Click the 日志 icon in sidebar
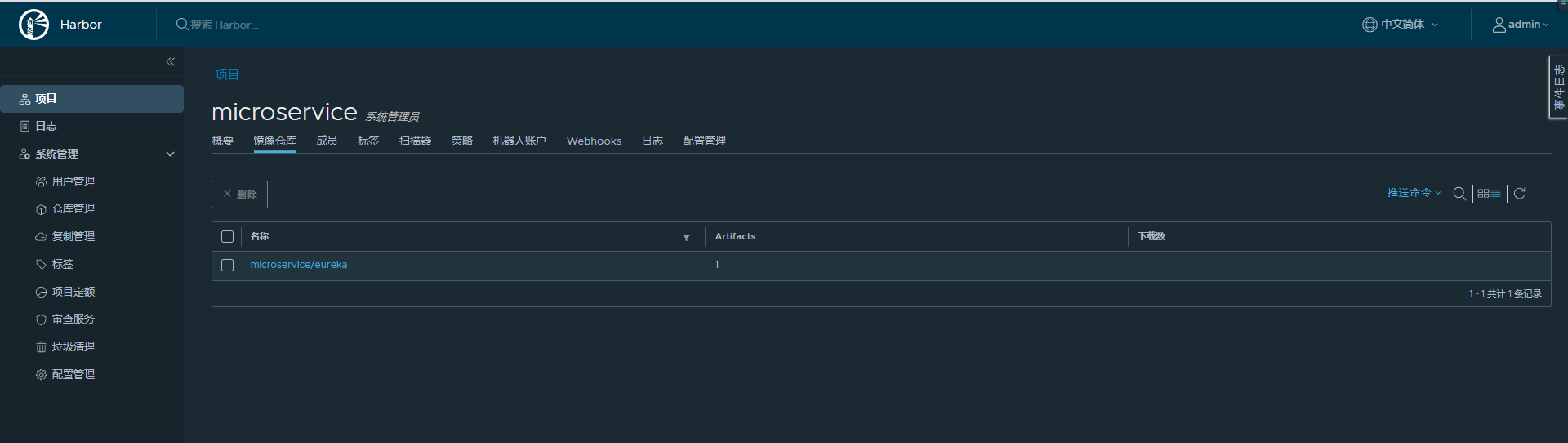The height and width of the screenshot is (443, 1568). click(24, 126)
